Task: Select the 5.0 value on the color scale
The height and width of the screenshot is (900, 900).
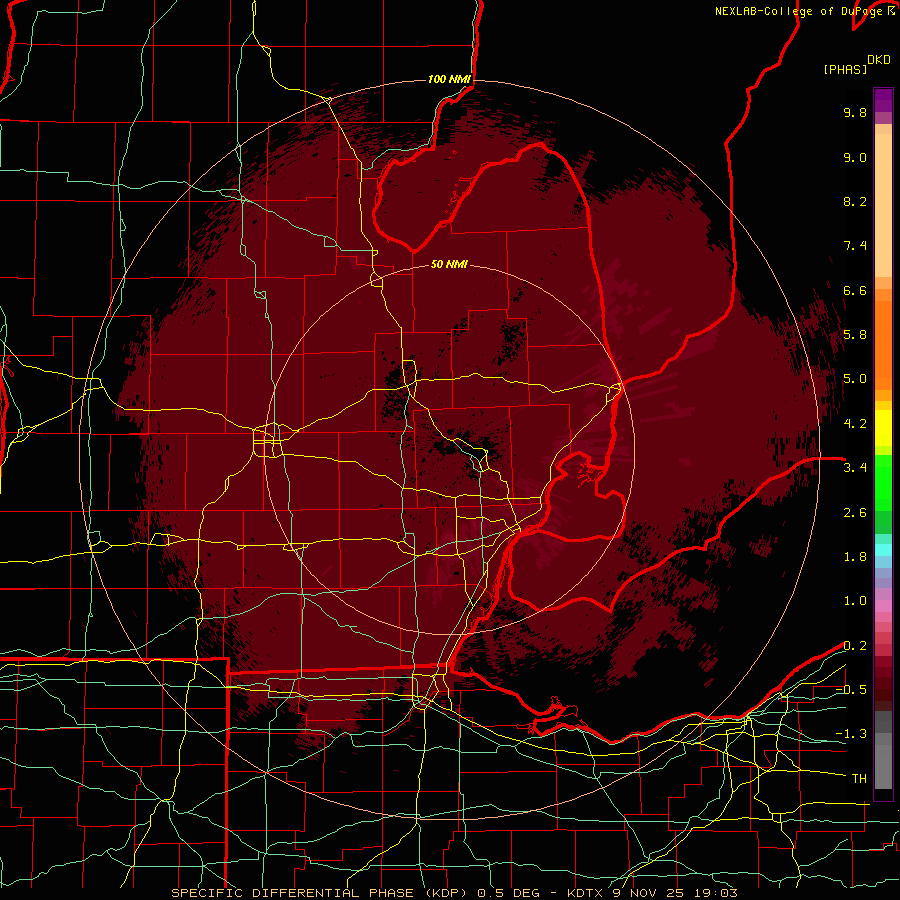Action: [855, 379]
